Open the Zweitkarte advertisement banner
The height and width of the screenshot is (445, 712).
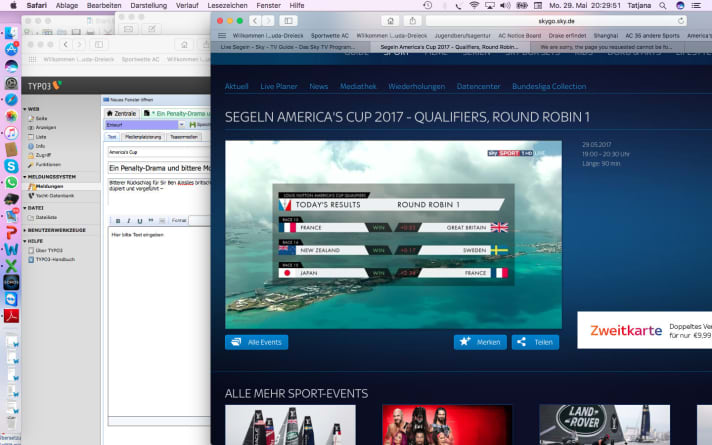[x=644, y=330]
